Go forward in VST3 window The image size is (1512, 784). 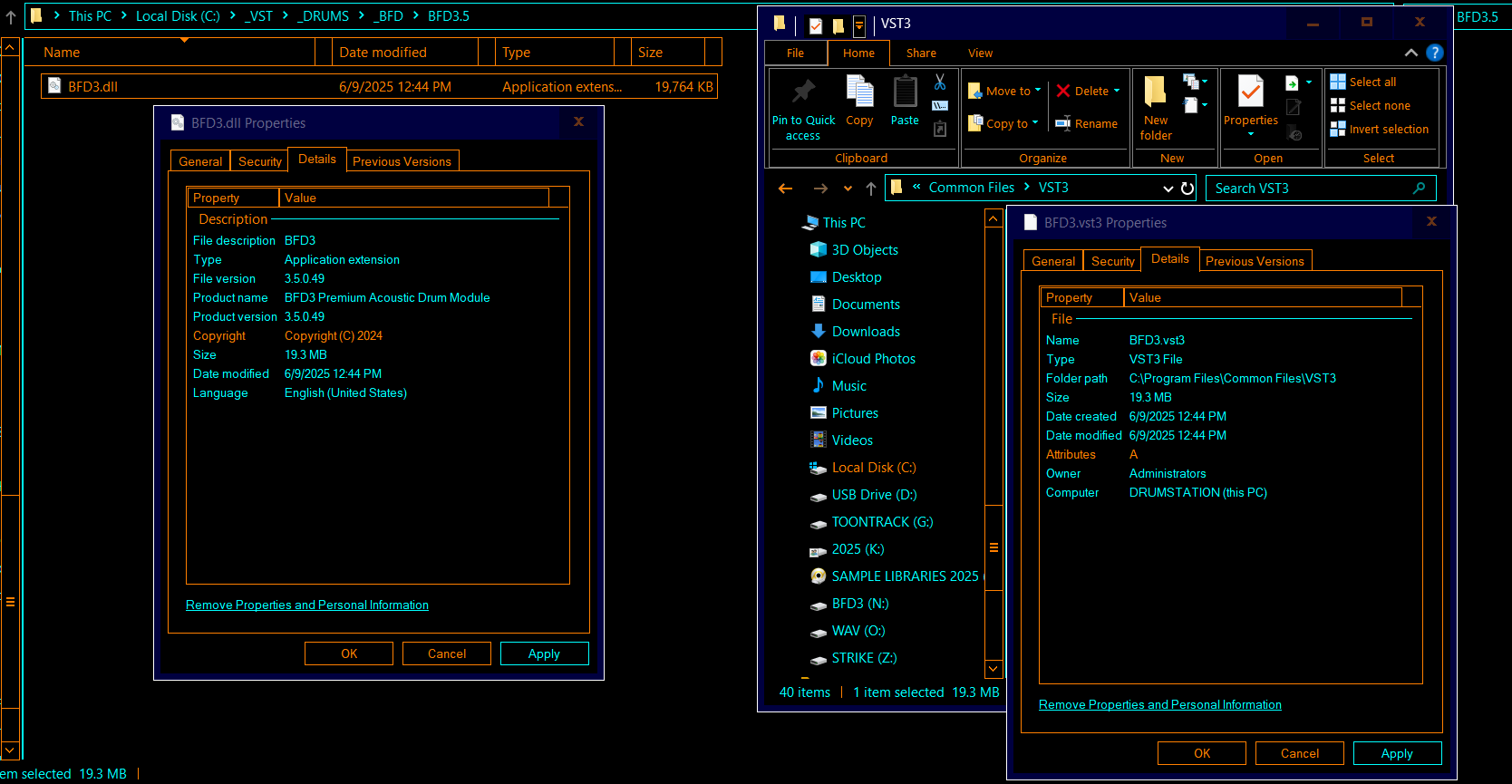point(820,189)
